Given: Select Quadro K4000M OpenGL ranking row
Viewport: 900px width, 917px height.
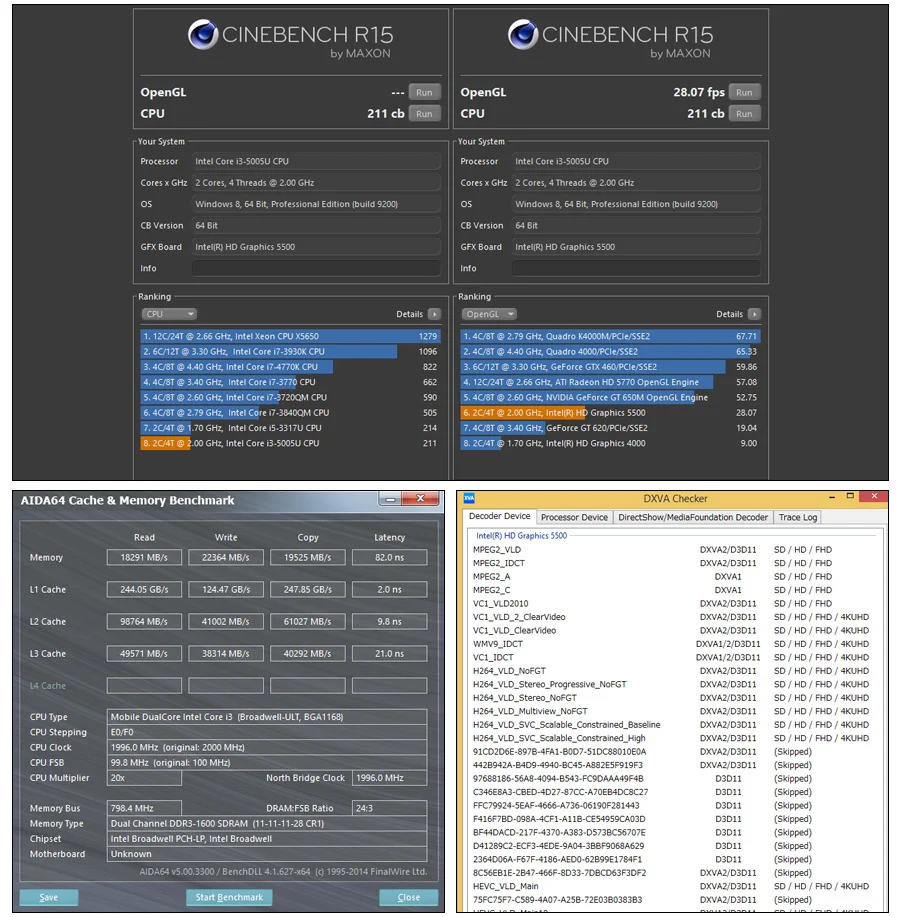Looking at the screenshot, I should [610, 336].
